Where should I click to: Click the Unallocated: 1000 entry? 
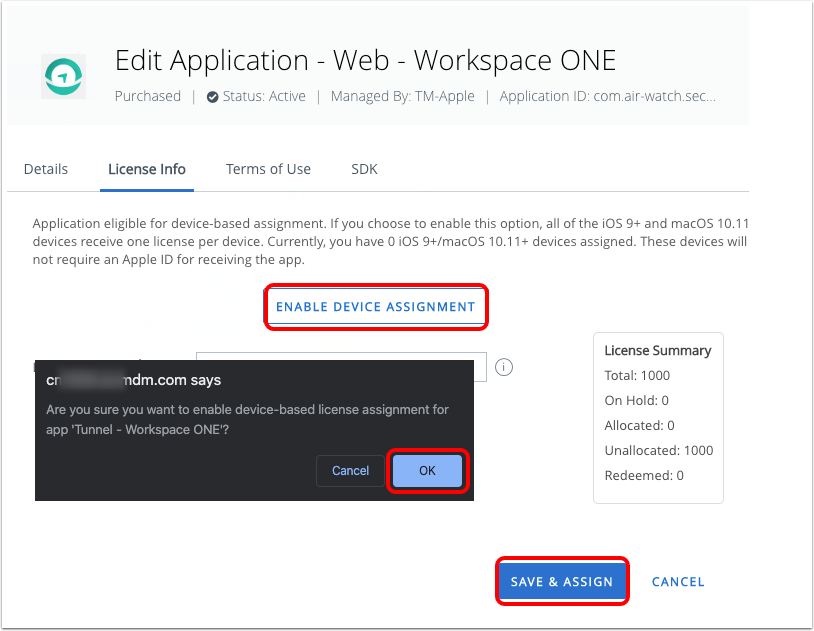[658, 451]
